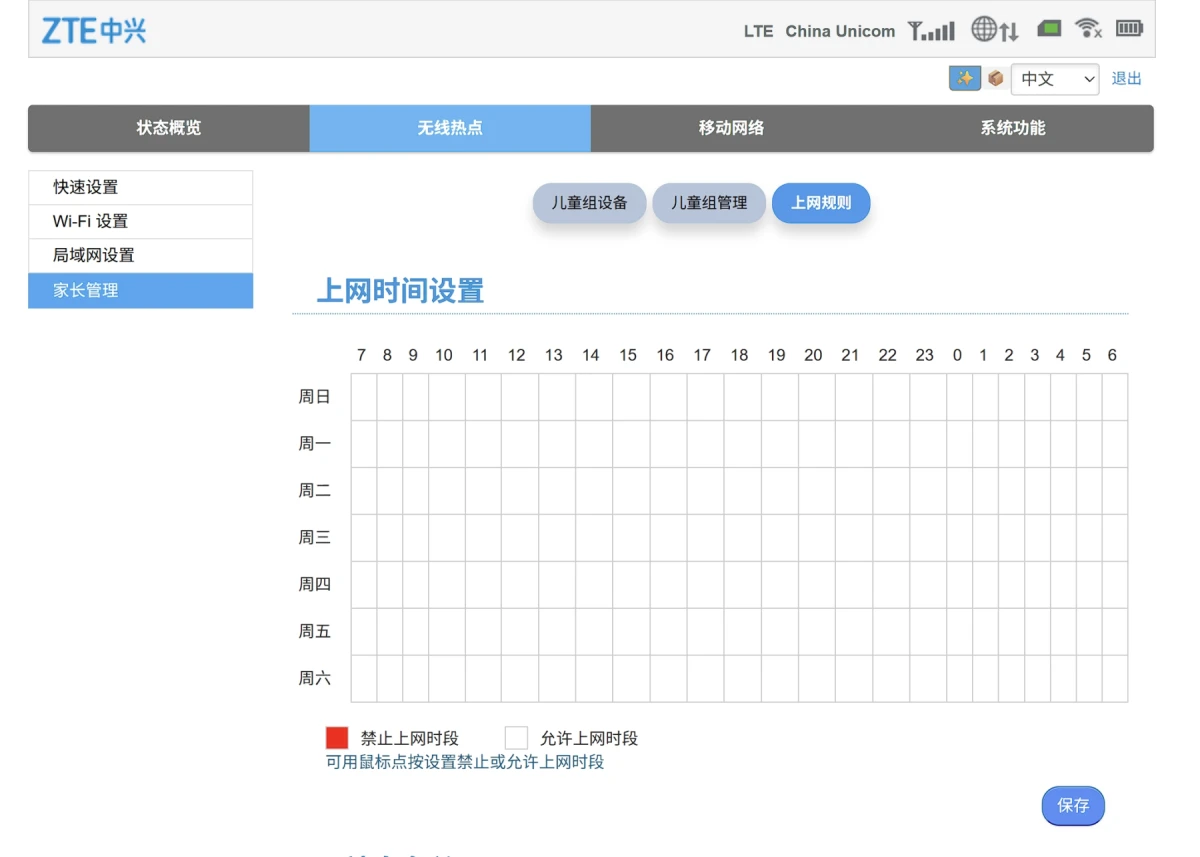Click the green SIM card icon

[1049, 29]
